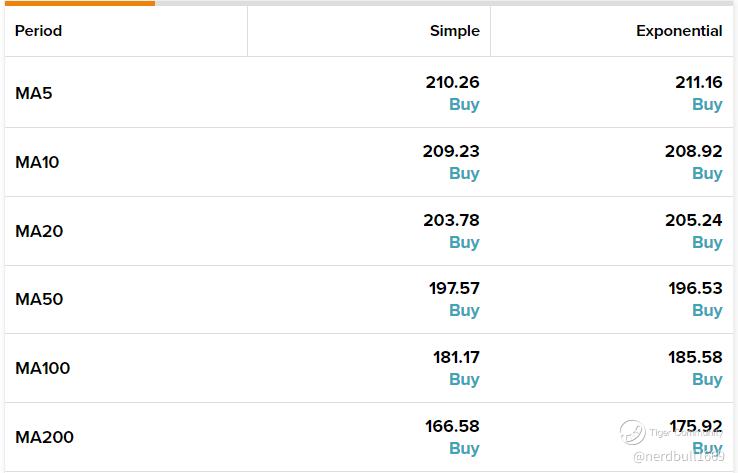This screenshot has height=473, width=738.
Task: Click the Simple column header
Action: (455, 31)
